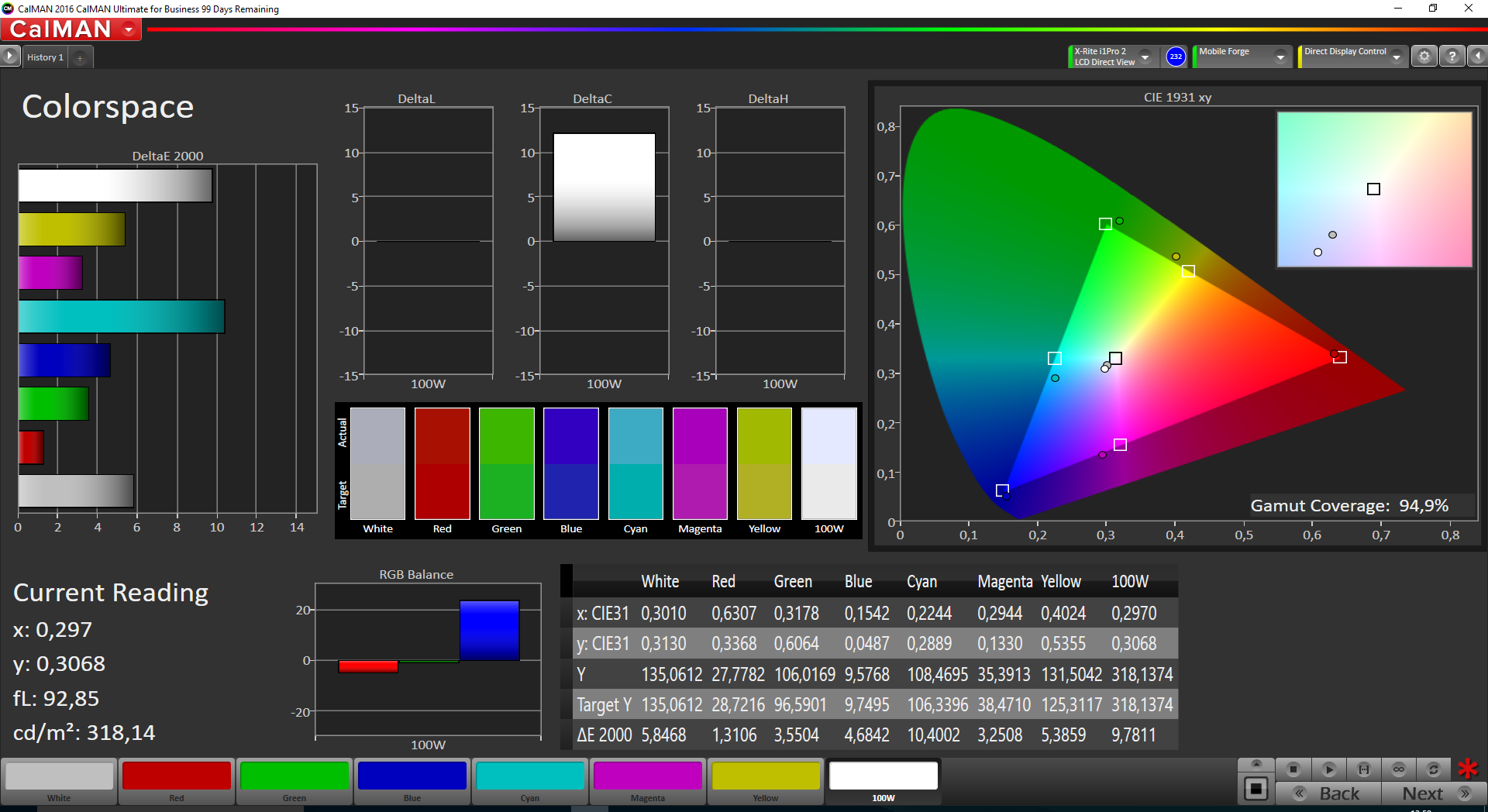The width and height of the screenshot is (1488, 812).
Task: Add a new history tab with plus
Action: tap(80, 57)
